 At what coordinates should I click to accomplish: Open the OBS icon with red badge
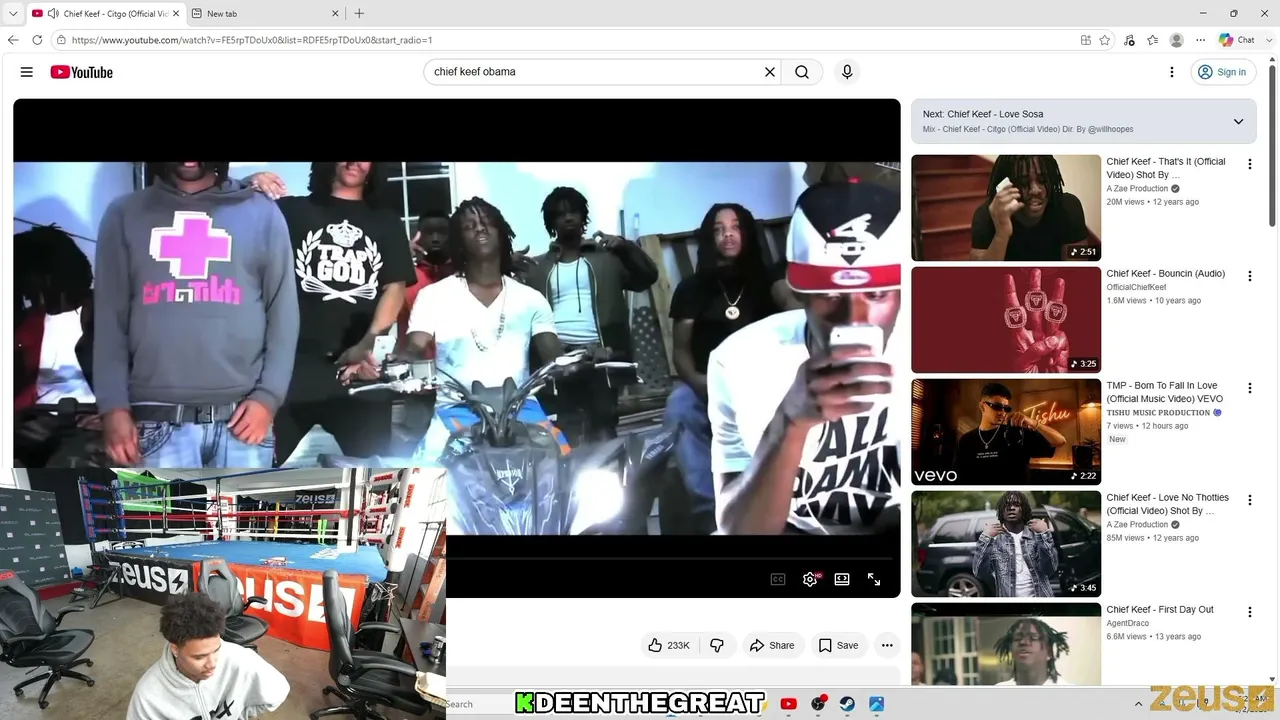[818, 704]
